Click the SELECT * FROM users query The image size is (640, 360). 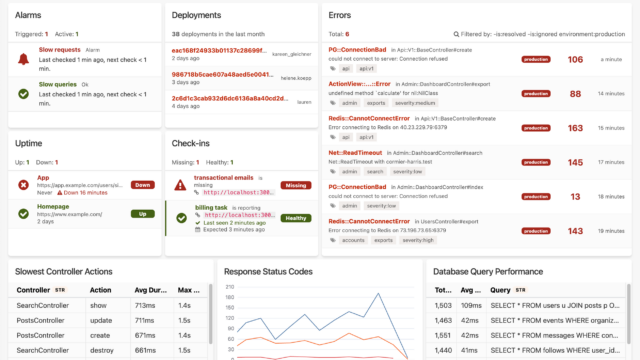coord(555,305)
